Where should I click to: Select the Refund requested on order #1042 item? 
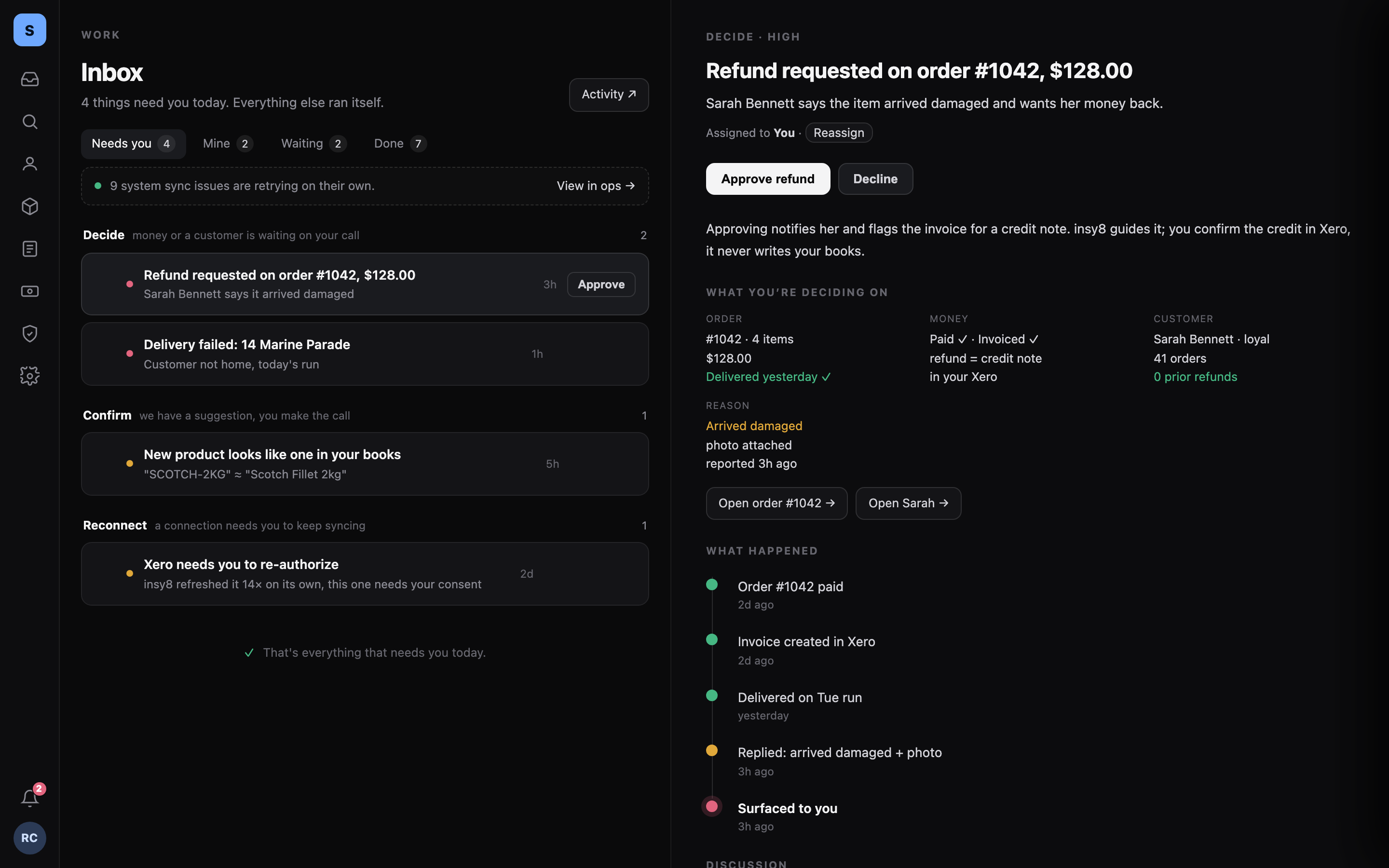tap(365, 284)
